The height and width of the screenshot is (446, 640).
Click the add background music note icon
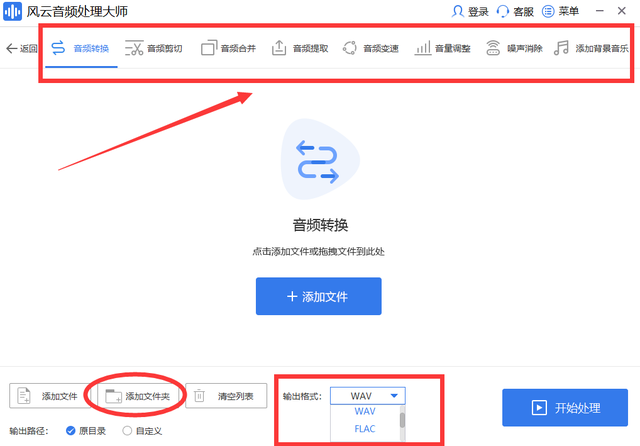(x=561, y=48)
